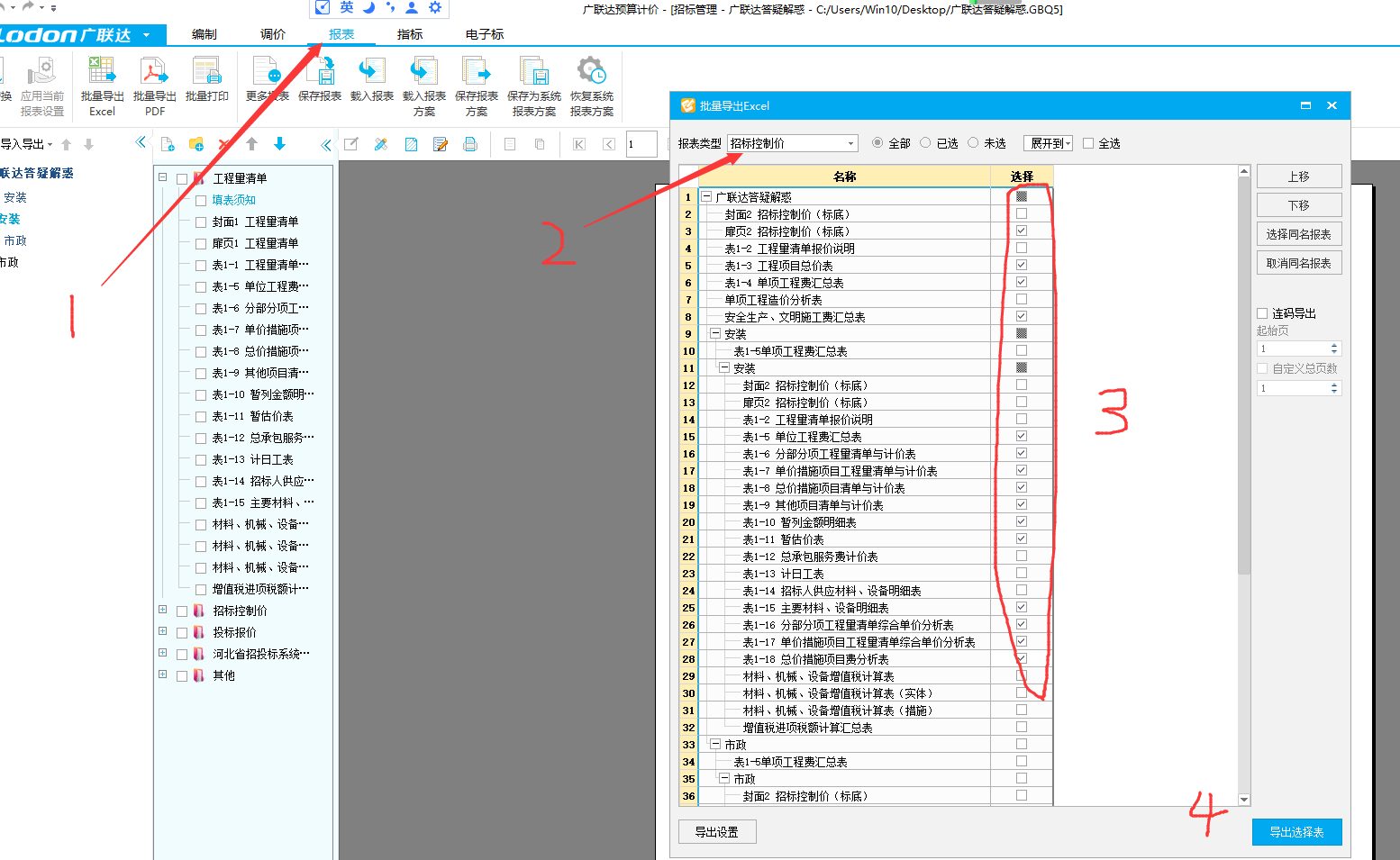Viewport: 1400px width, 860px height.
Task: Click the 取消同名报表 button
Action: click(1299, 263)
